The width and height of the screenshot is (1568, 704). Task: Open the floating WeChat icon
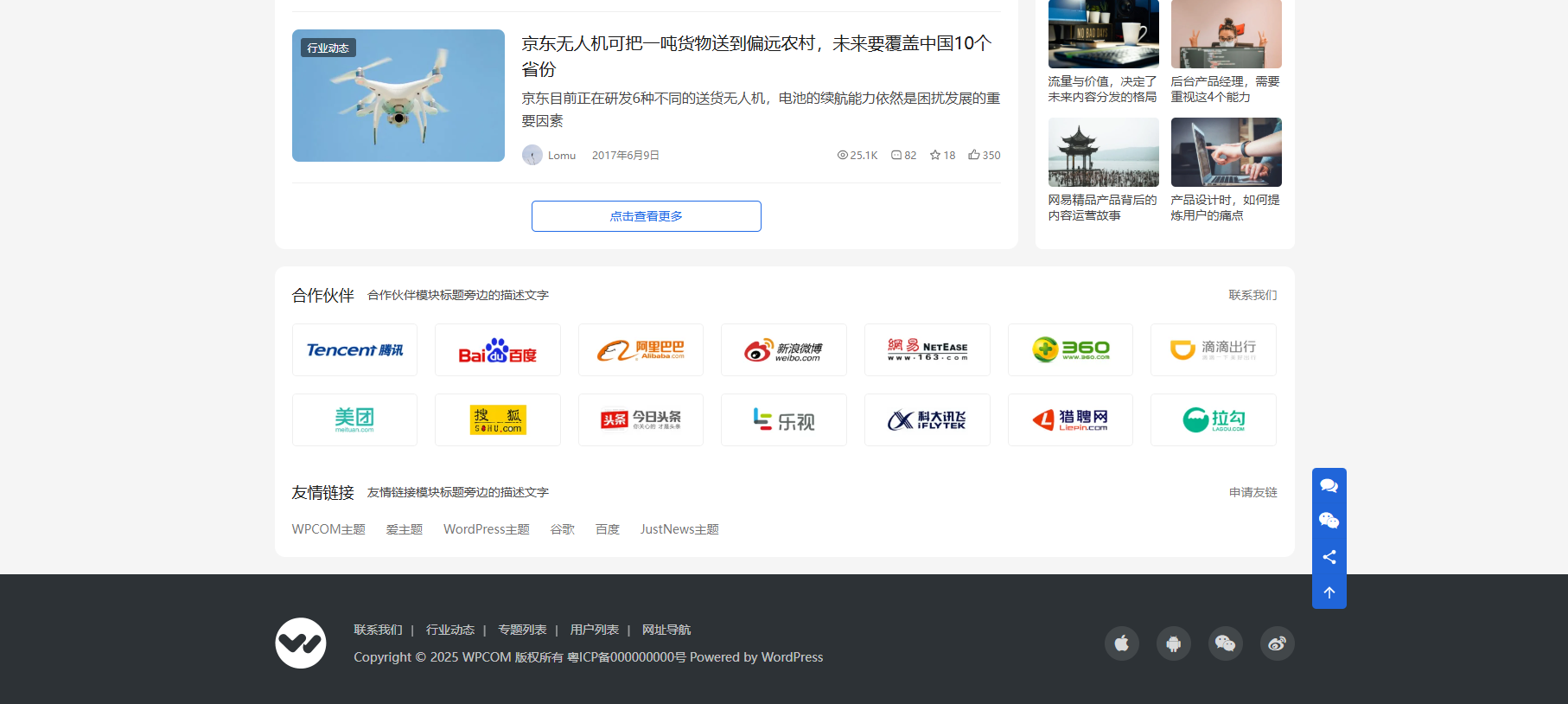[1329, 521]
